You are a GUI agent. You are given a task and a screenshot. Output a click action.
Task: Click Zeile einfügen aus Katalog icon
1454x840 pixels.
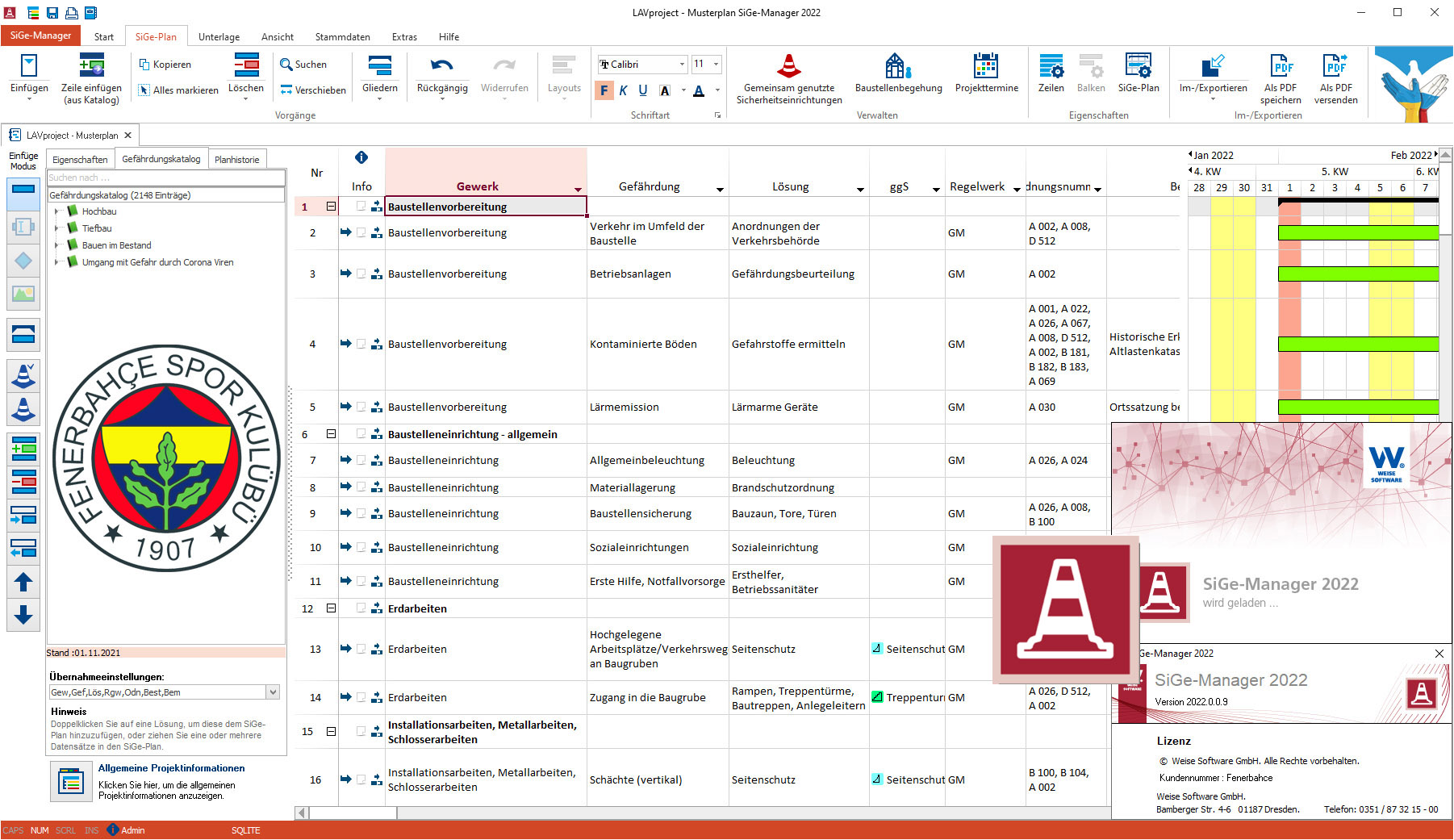91,66
